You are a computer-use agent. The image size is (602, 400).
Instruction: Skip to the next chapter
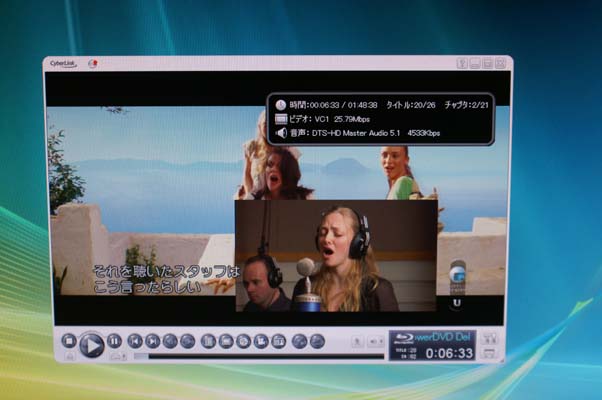152,341
